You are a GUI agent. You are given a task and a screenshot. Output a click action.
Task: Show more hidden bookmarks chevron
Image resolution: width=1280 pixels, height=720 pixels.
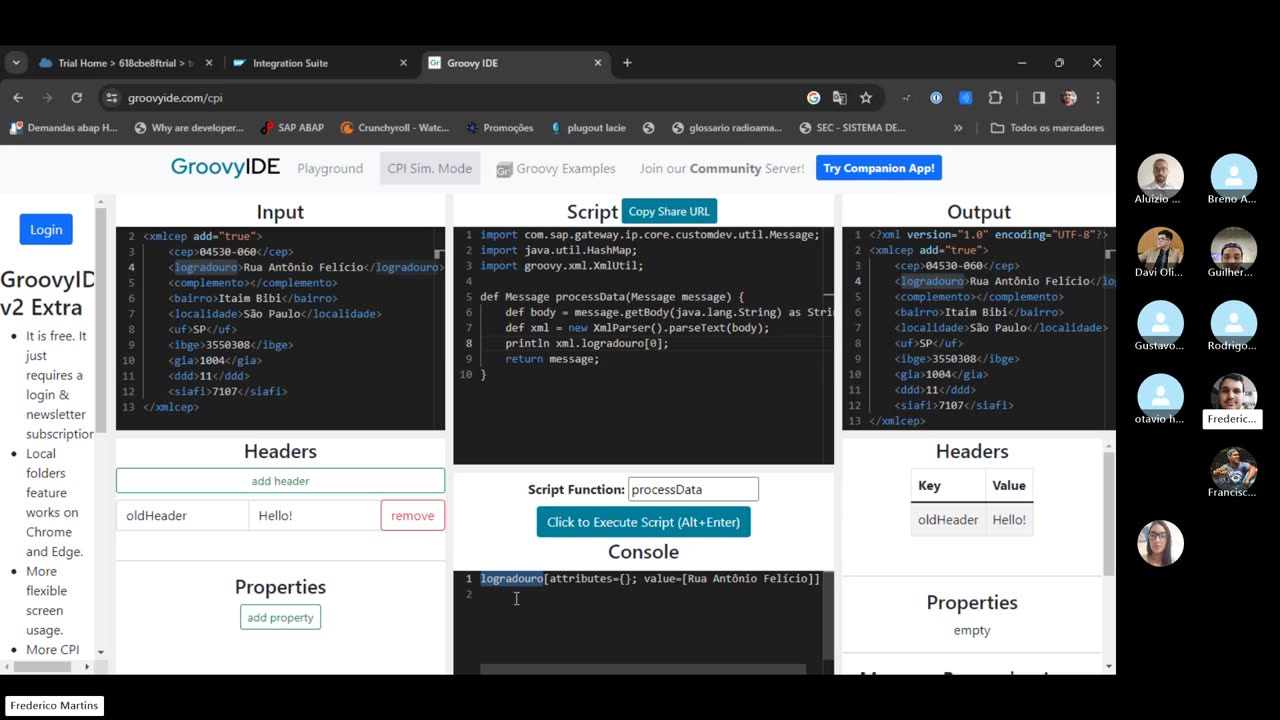tap(958, 128)
